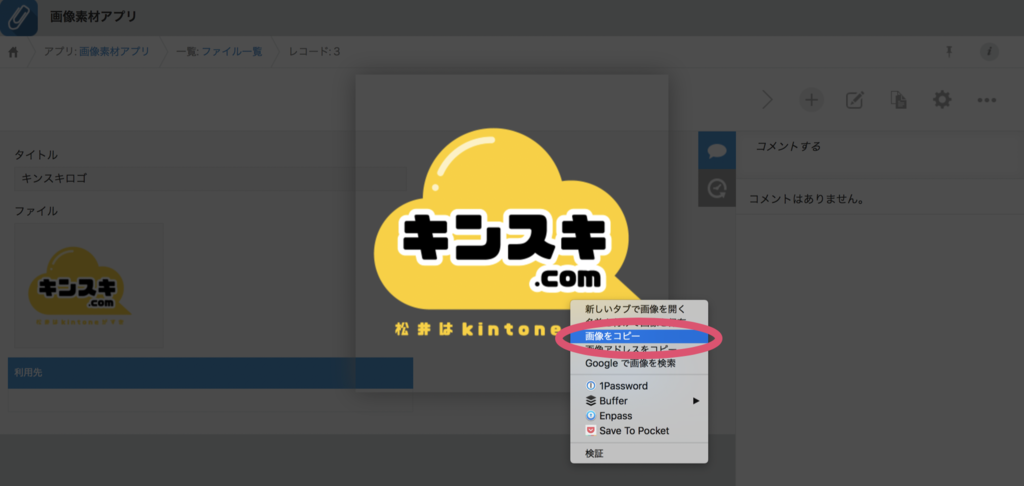Choose 1Password in context menu
Viewport: 1024px width, 486px height.
tap(639, 386)
